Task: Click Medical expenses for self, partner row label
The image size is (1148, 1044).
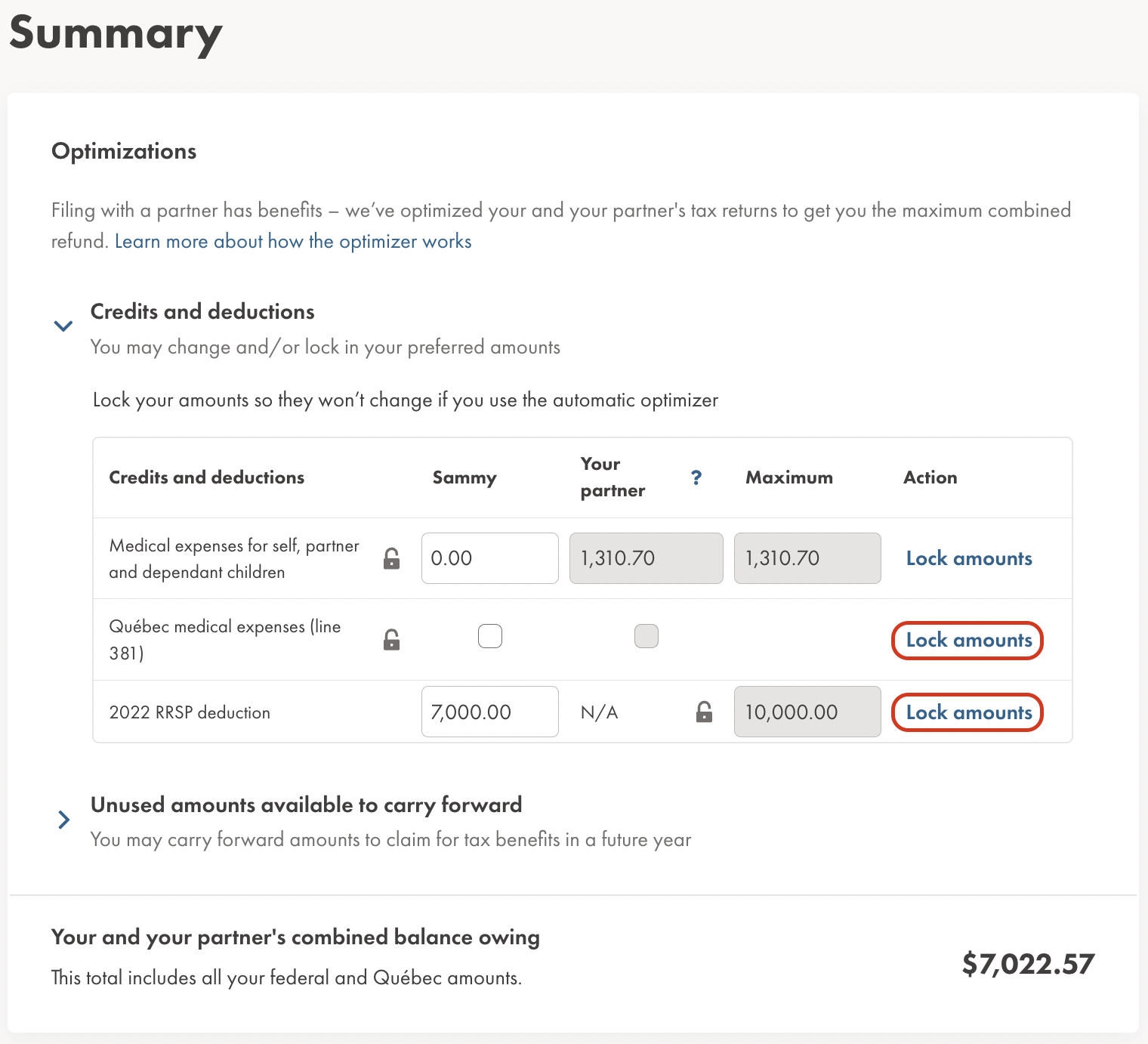Action: click(234, 558)
